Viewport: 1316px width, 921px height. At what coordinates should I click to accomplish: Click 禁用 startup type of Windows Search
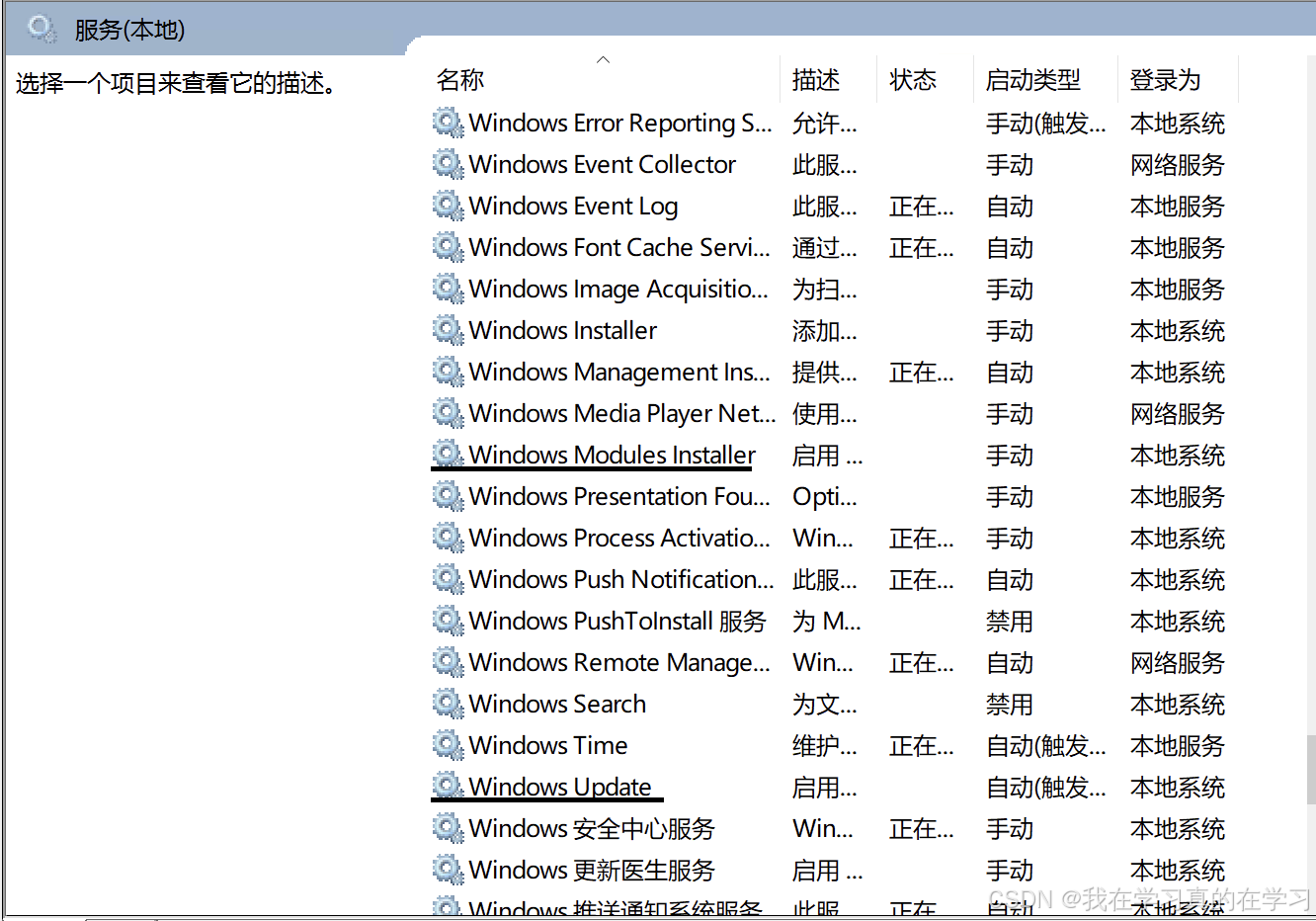[x=1010, y=704]
